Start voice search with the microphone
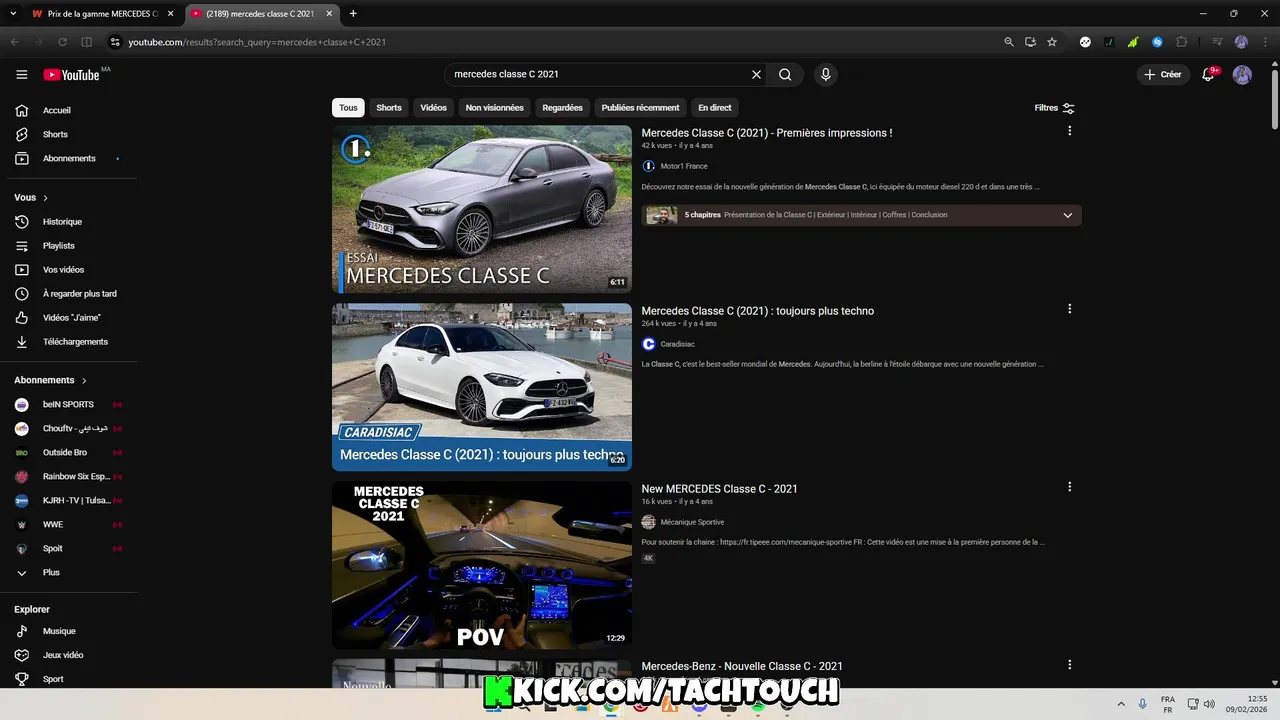Screen dimensions: 1280x720 point(825,74)
